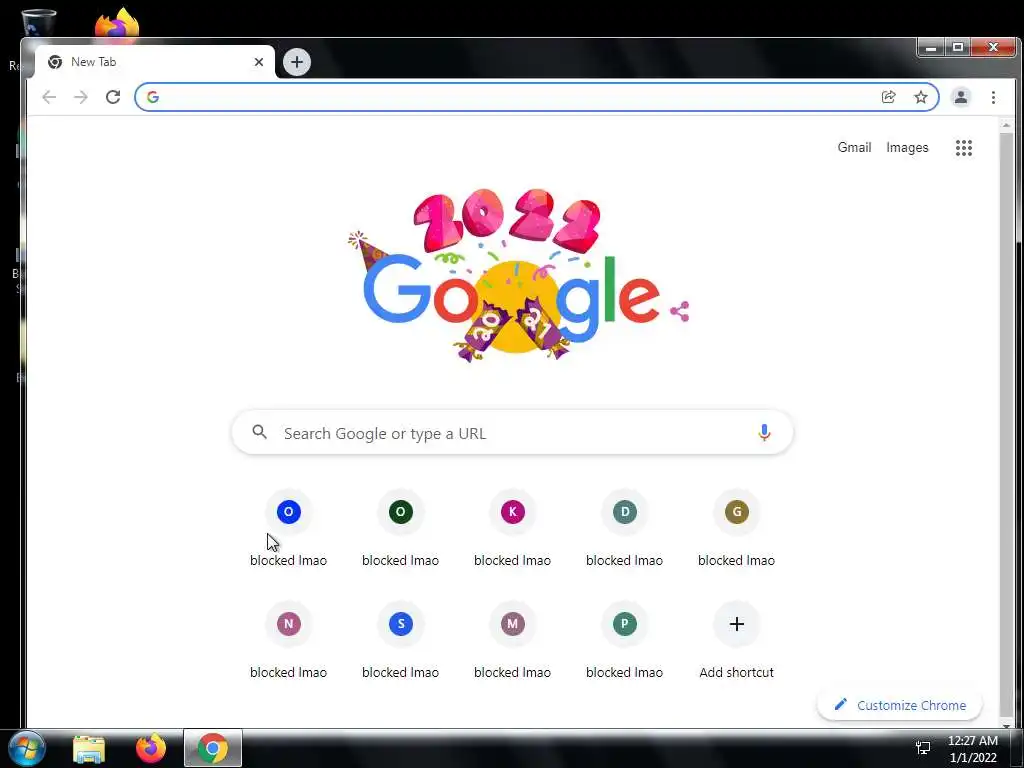The width and height of the screenshot is (1024, 768).
Task: Open the blue O shortcut tile
Action: pos(289,529)
